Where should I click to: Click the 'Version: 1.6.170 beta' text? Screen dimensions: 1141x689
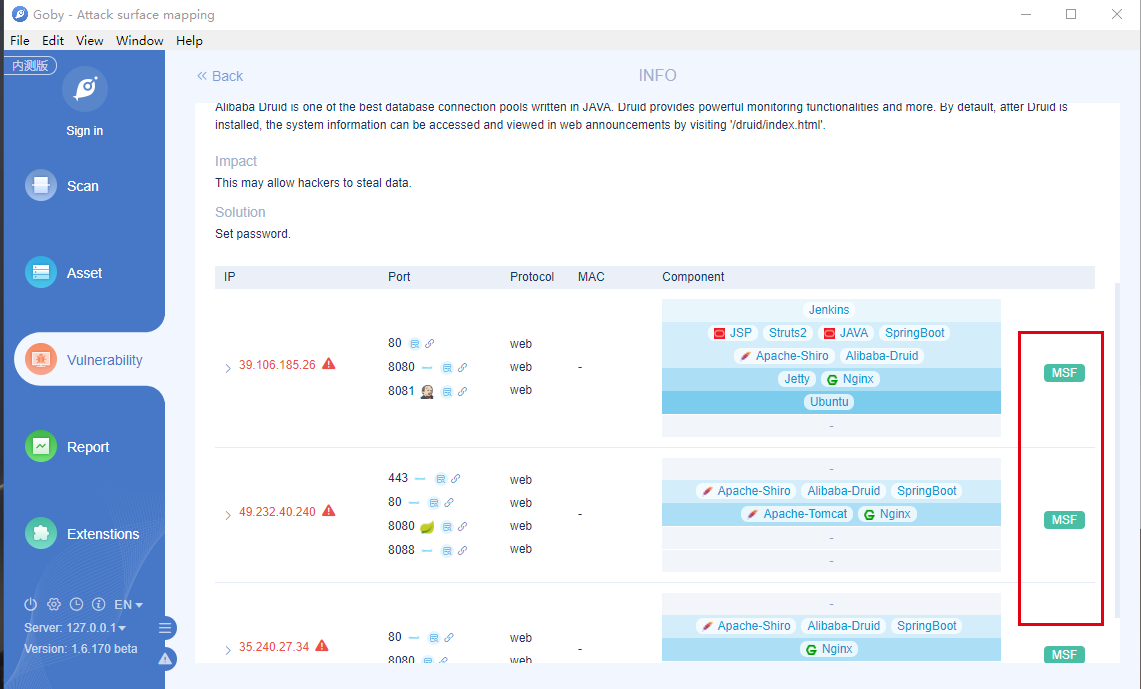81,648
